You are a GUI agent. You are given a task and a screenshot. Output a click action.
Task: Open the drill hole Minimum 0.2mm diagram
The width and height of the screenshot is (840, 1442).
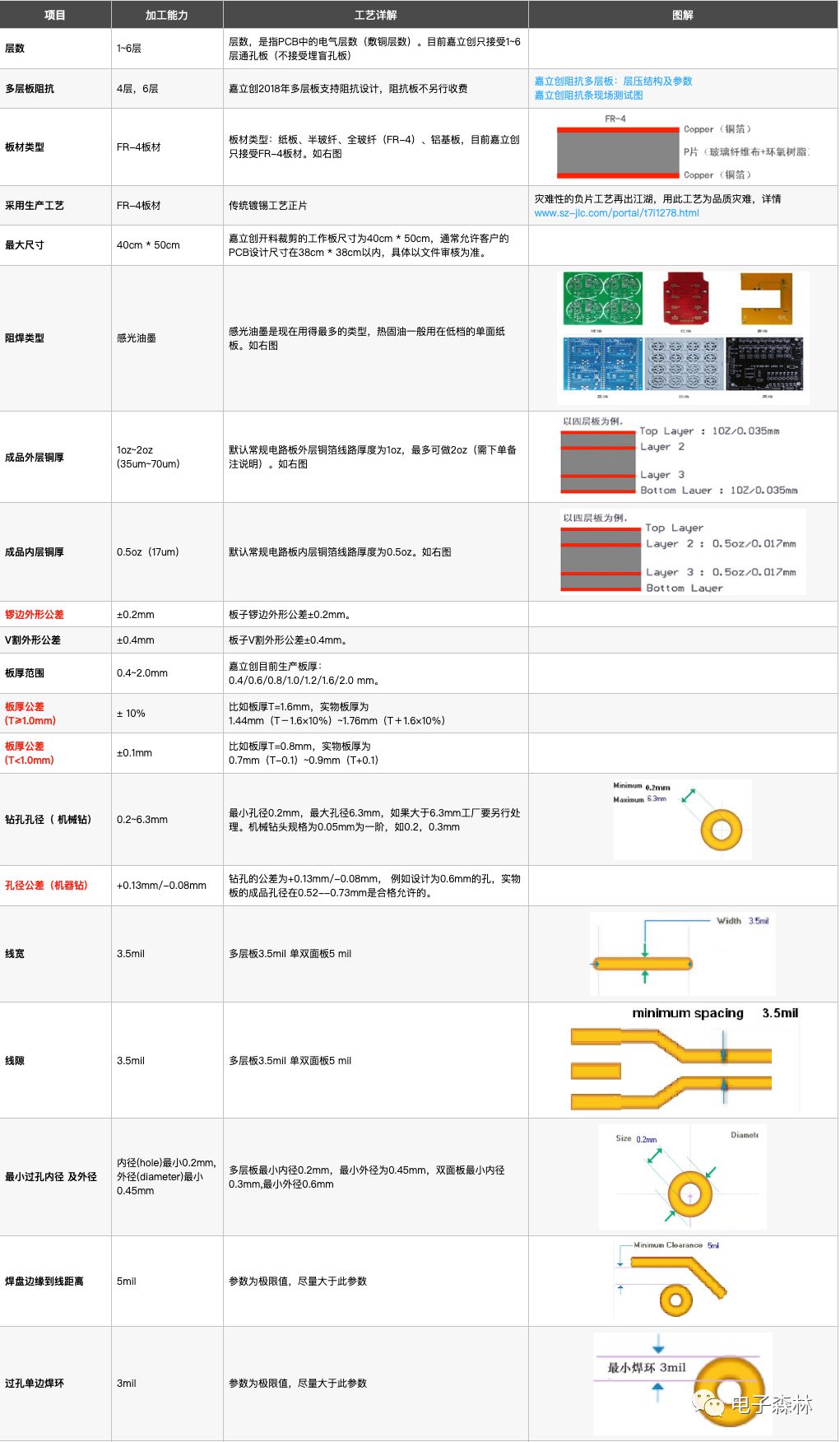coord(682,820)
